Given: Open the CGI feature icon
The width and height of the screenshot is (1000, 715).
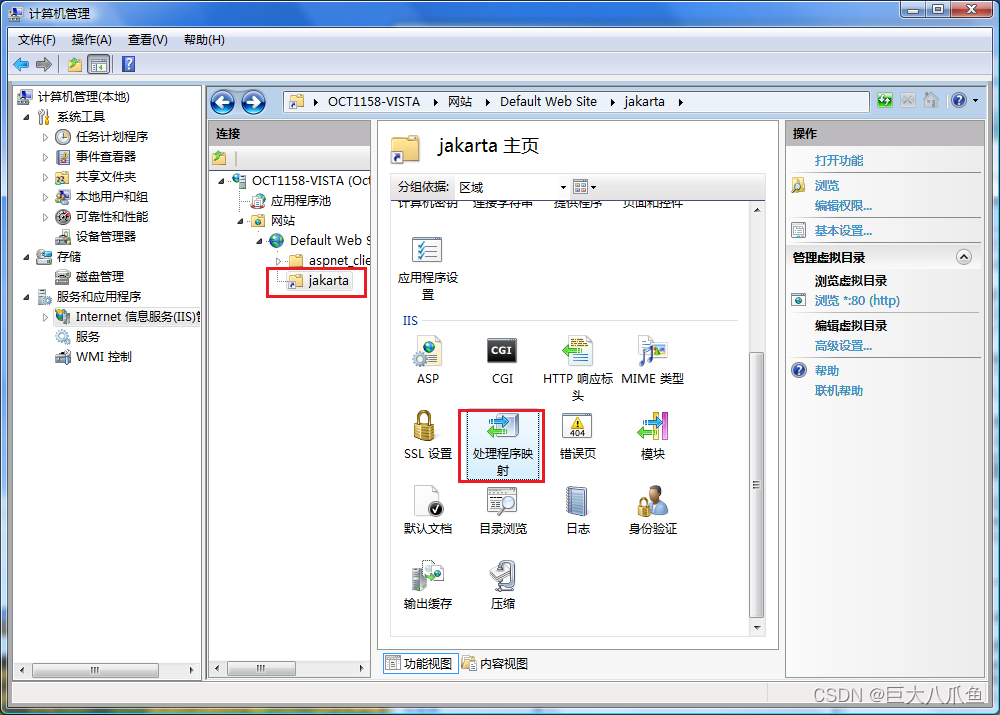Looking at the screenshot, I should [502, 360].
